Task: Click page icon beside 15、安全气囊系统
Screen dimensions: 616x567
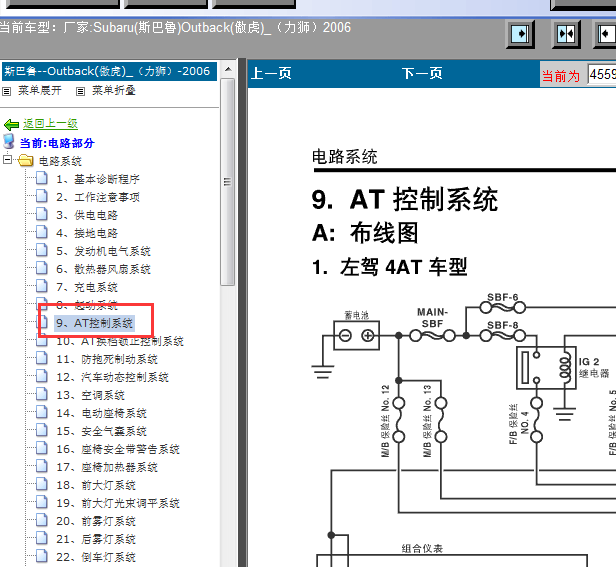Action: pos(42,430)
